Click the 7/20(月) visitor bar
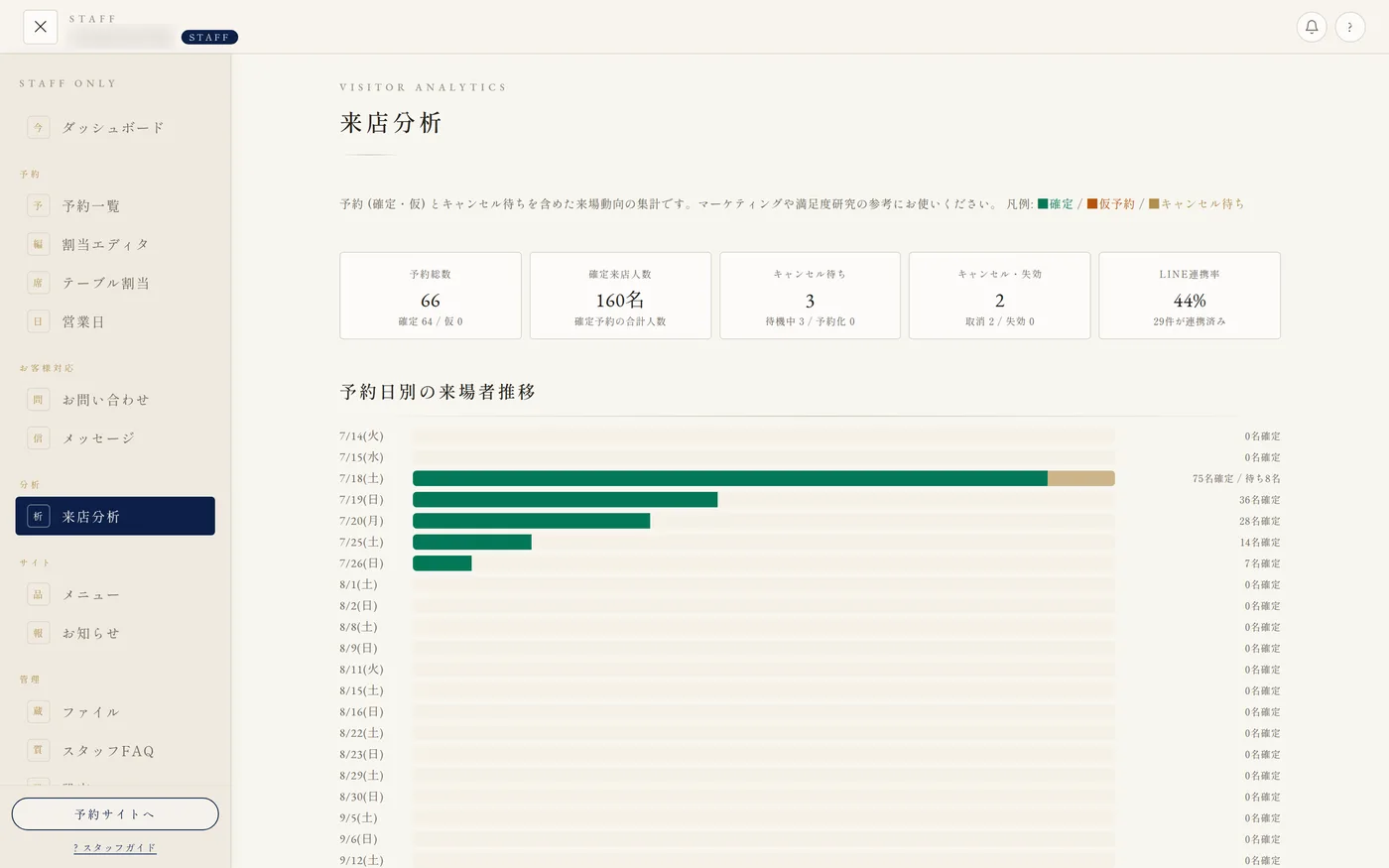 [531, 521]
